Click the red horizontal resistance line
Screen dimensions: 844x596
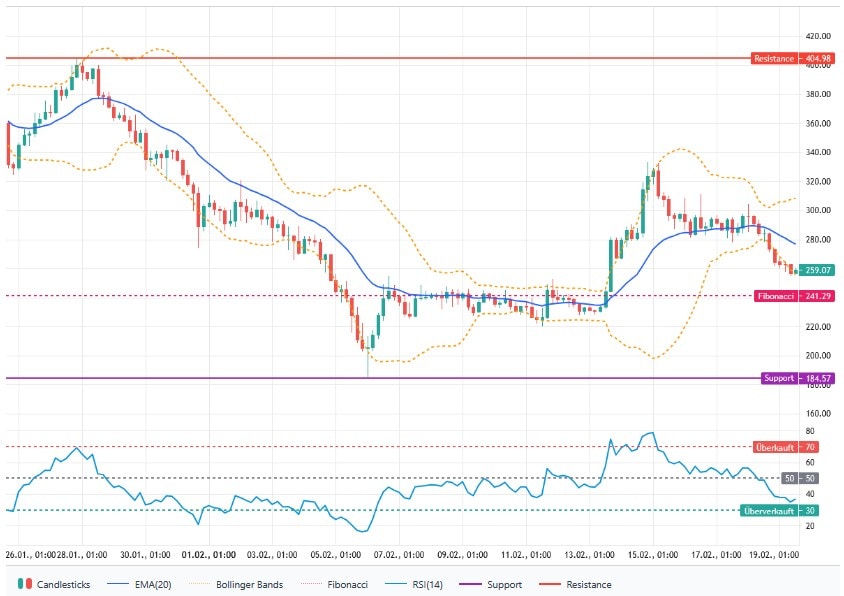point(400,58)
